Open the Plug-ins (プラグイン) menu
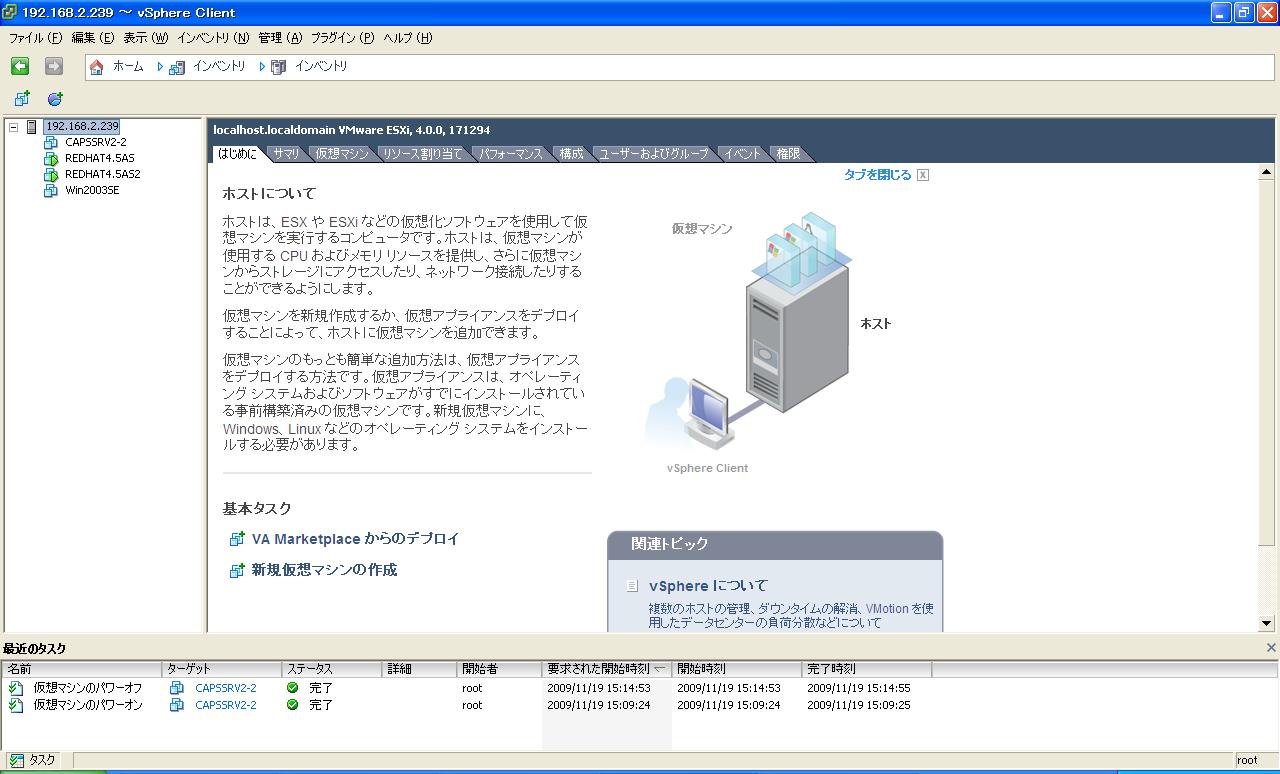Viewport: 1280px width, 774px height. [x=342, y=38]
